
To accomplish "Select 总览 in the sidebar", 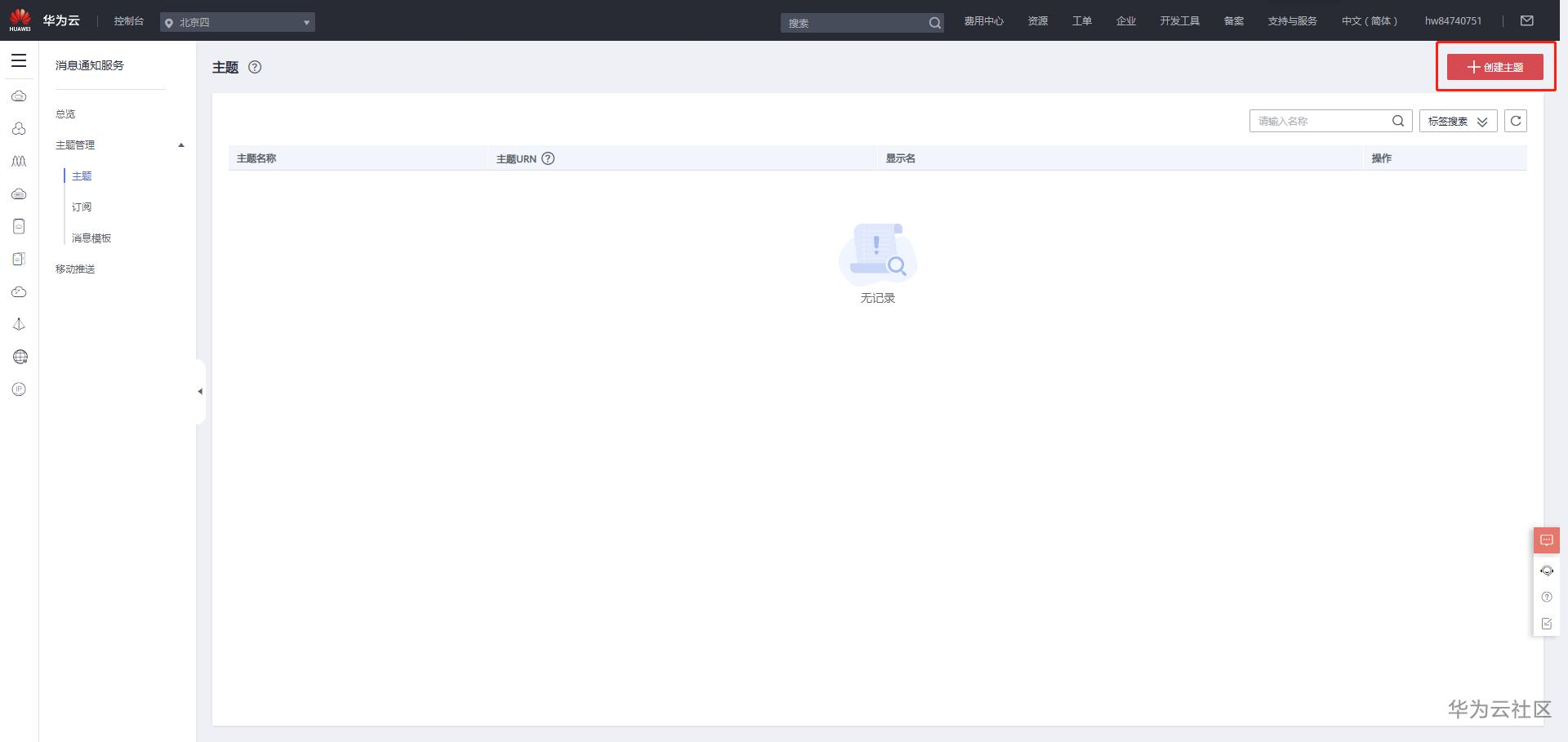I will [65, 114].
